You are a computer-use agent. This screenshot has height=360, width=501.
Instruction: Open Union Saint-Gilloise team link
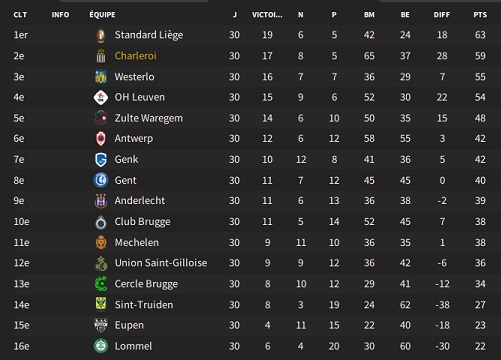[161, 263]
